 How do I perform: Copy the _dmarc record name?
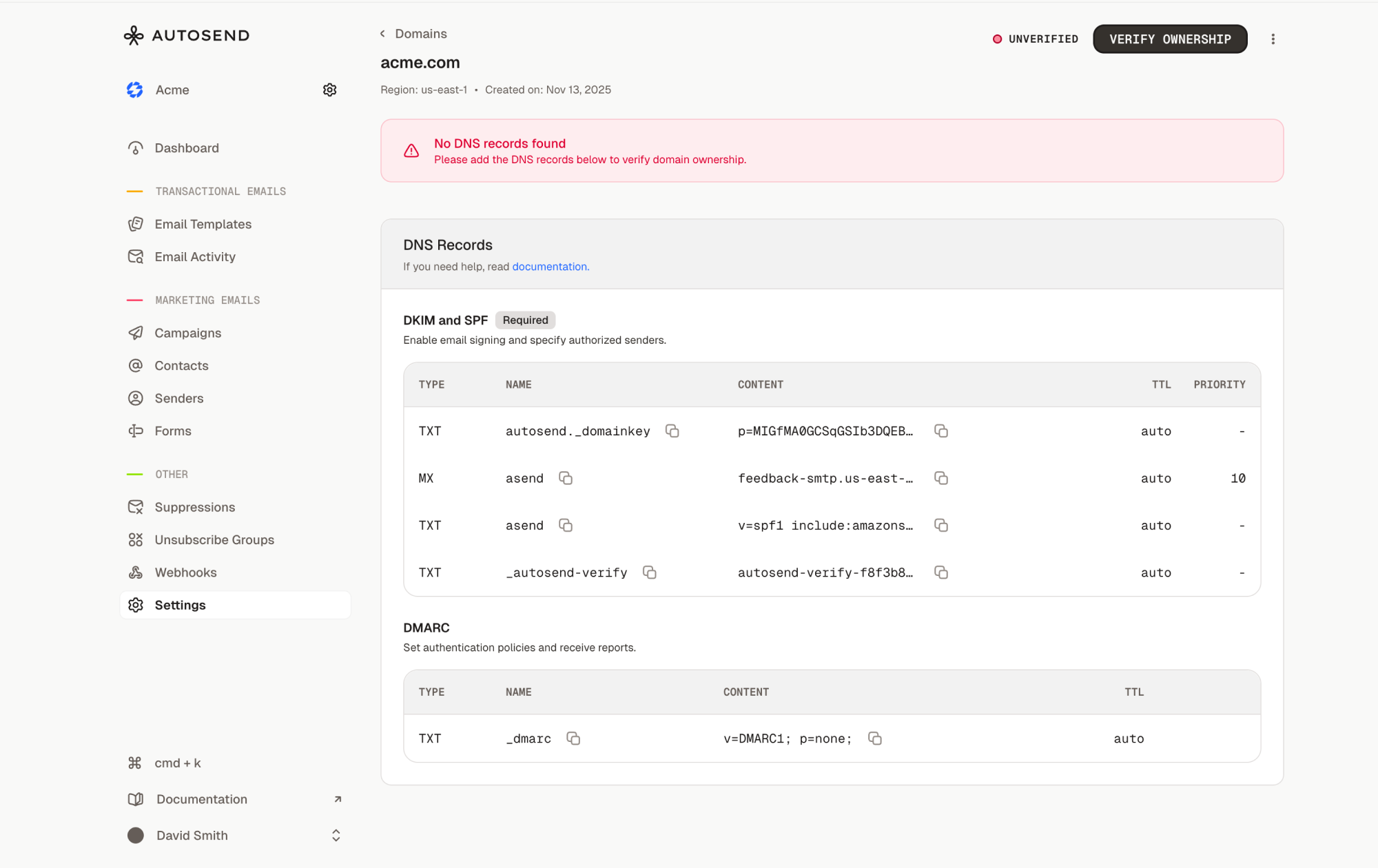tap(573, 738)
